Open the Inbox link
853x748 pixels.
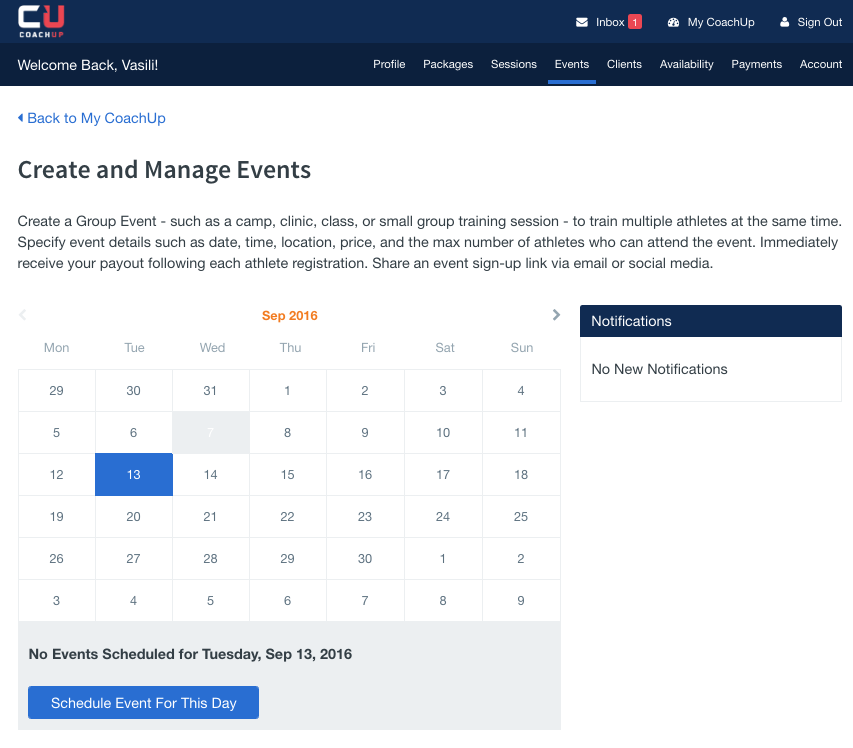609,22
